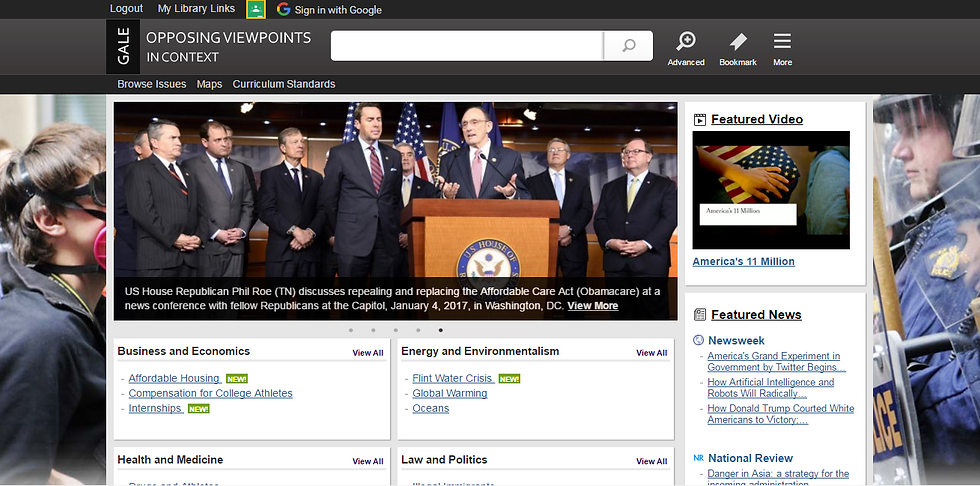Open Advanced search
Image resolution: width=980 pixels, height=486 pixels.
tap(686, 49)
